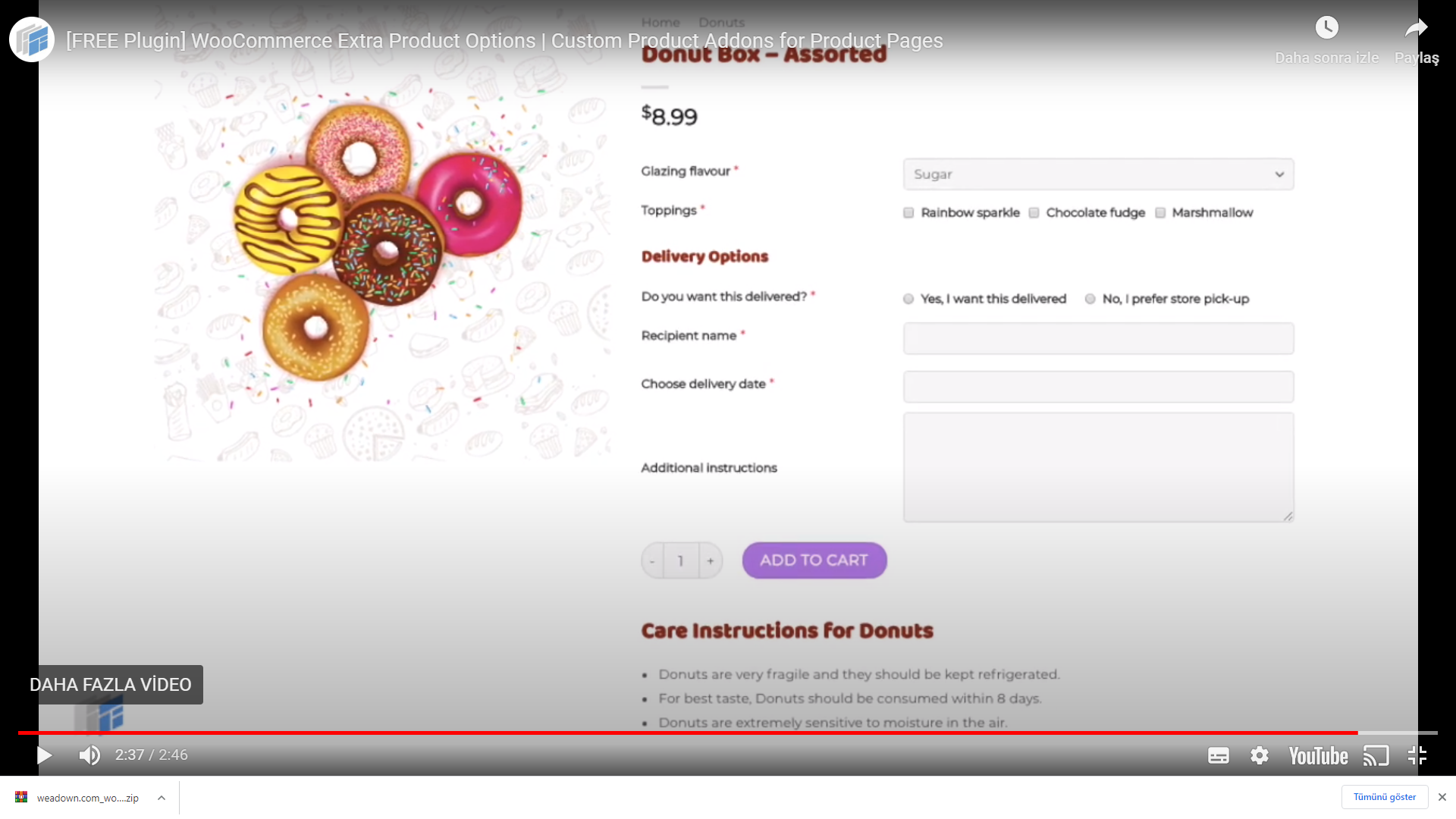Check the Rainbow sparkle topping
This screenshot has width=1456, height=819.
[908, 213]
